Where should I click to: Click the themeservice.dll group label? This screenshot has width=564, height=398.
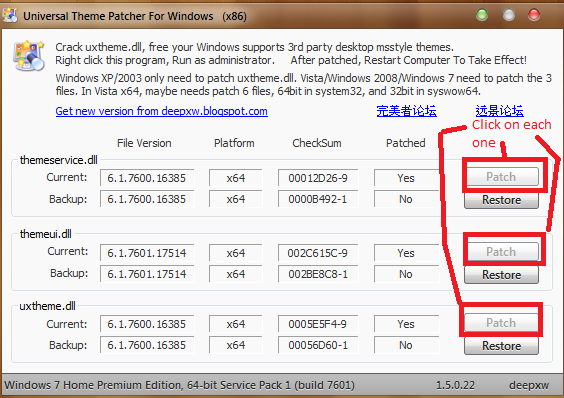tap(59, 160)
